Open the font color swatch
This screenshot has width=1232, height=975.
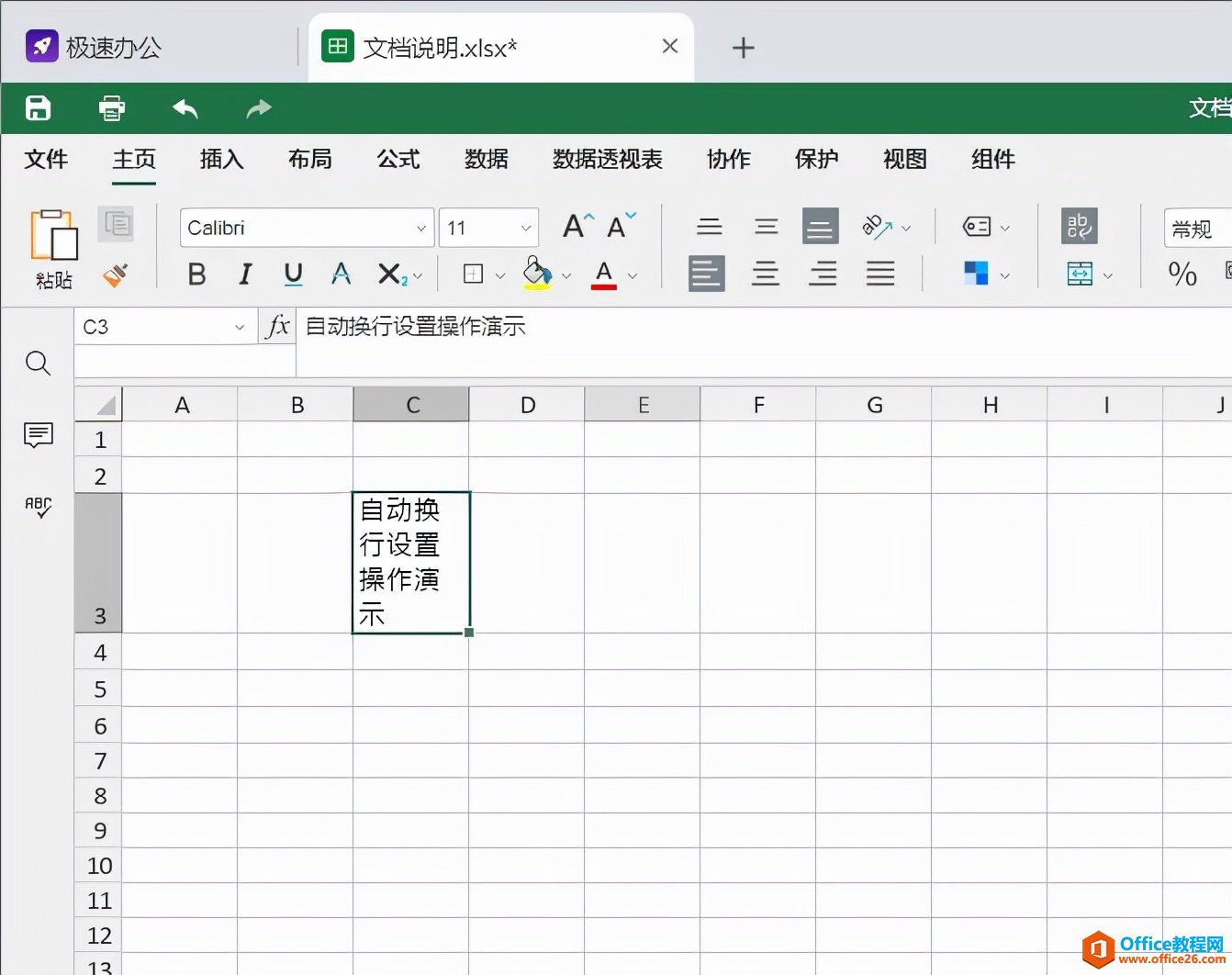click(603, 274)
